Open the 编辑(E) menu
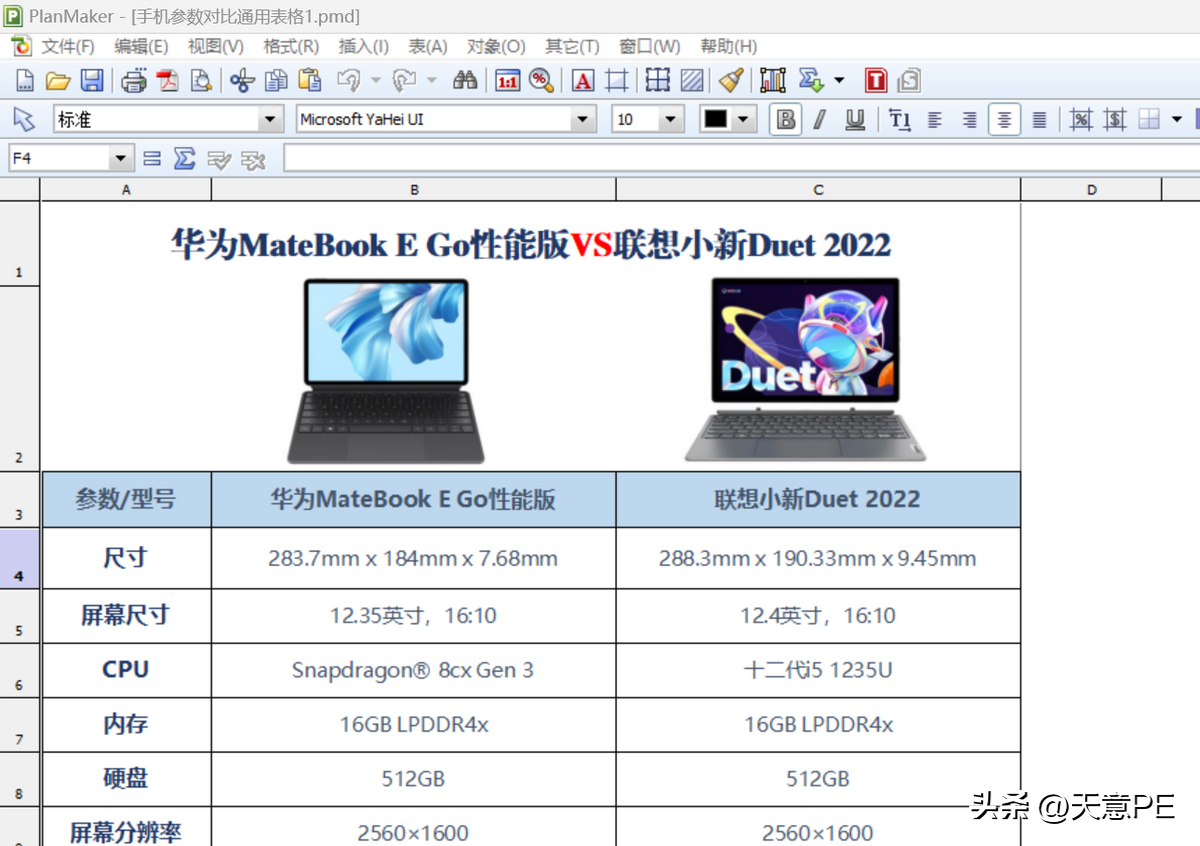The height and width of the screenshot is (846, 1200). pos(141,46)
